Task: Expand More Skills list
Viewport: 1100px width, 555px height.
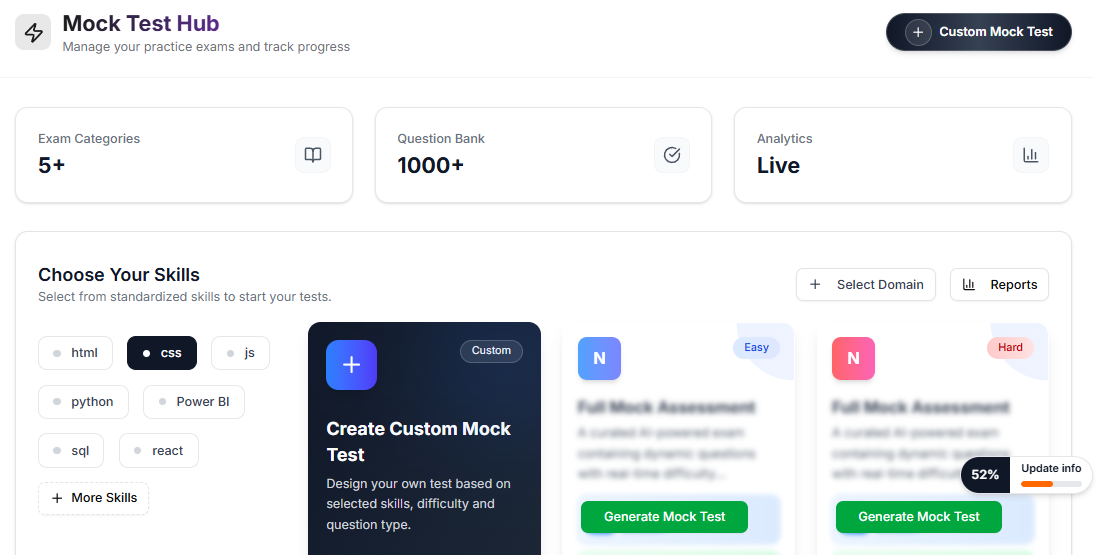Action: tap(94, 498)
